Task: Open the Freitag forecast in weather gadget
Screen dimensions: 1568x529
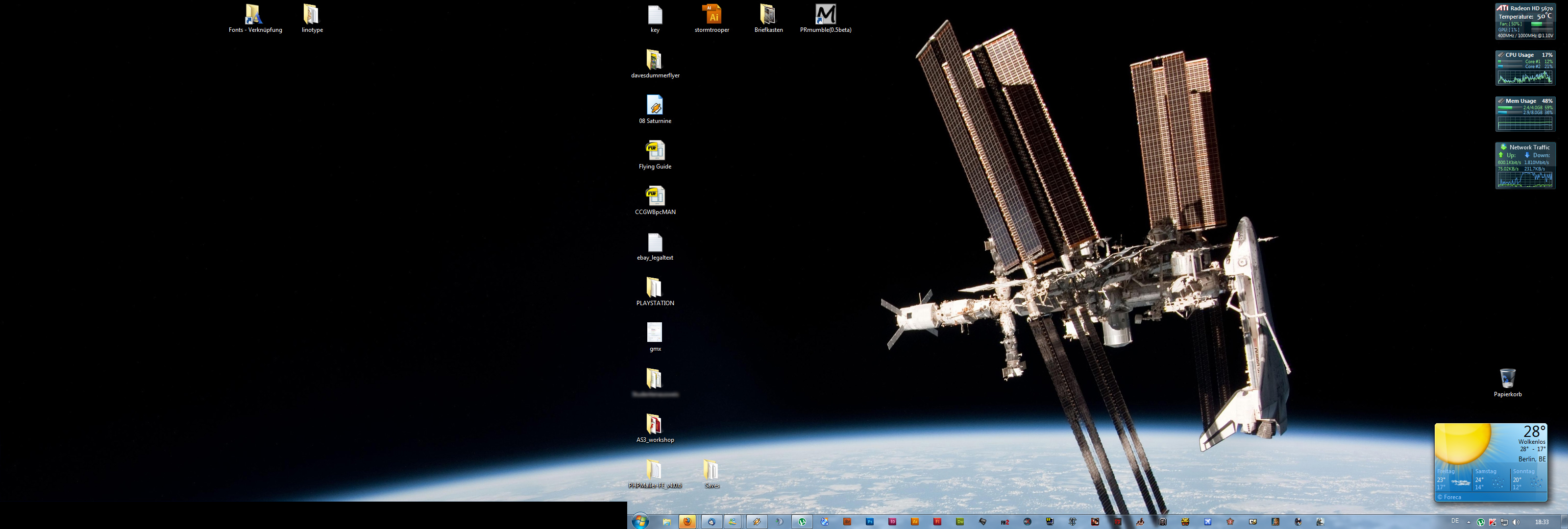Action: pyautogui.click(x=1453, y=479)
